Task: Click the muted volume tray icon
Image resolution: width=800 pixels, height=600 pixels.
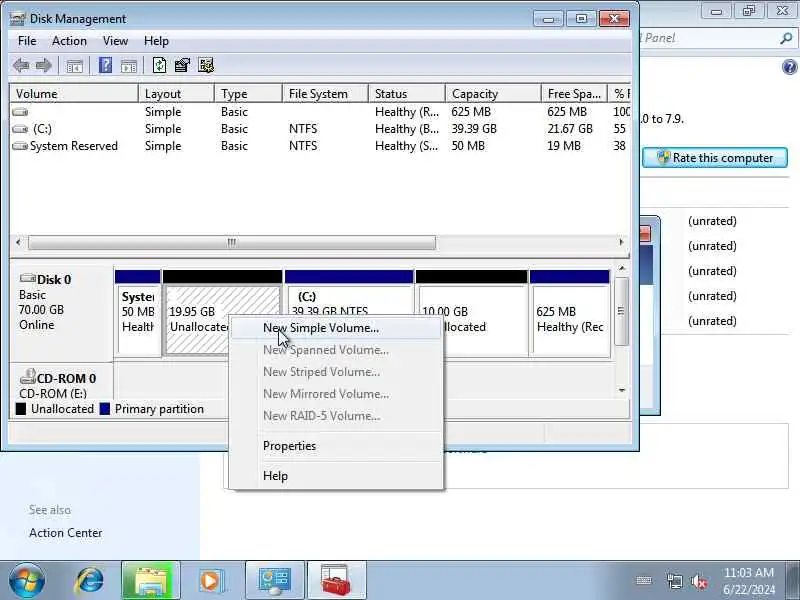Action: tap(698, 581)
